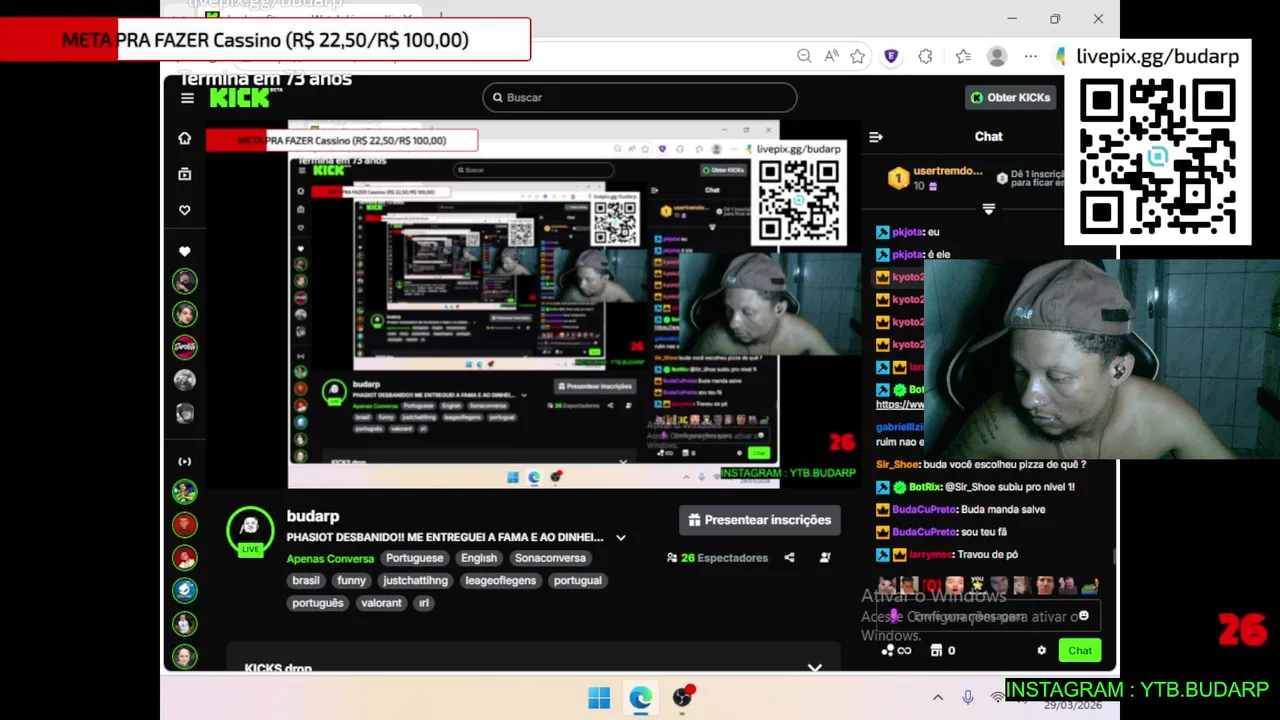This screenshot has width=1280, height=720.
Task: Select the brasil tag
Action: [306, 580]
